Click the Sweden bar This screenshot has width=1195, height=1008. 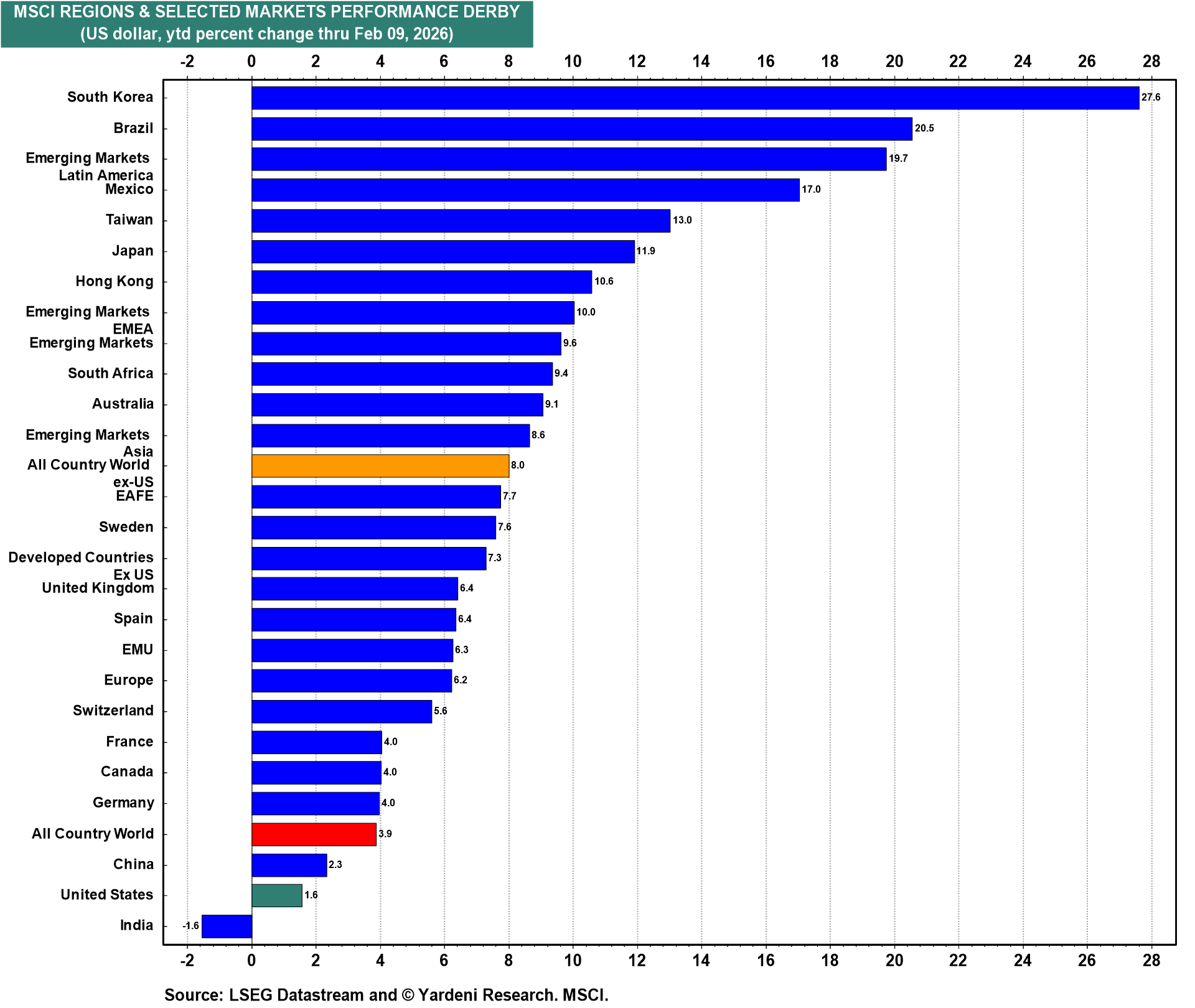(x=373, y=528)
